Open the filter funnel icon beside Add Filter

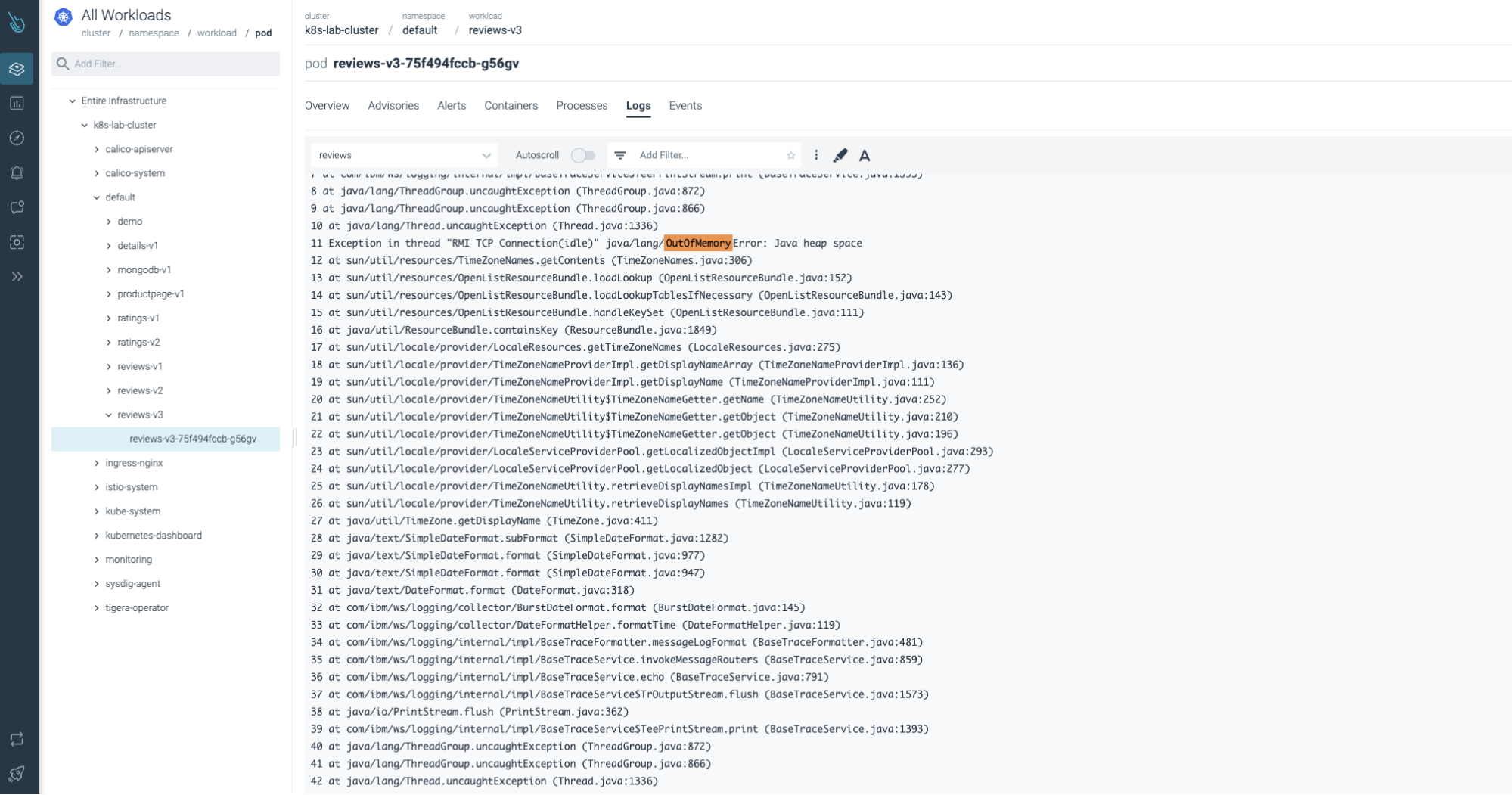621,155
